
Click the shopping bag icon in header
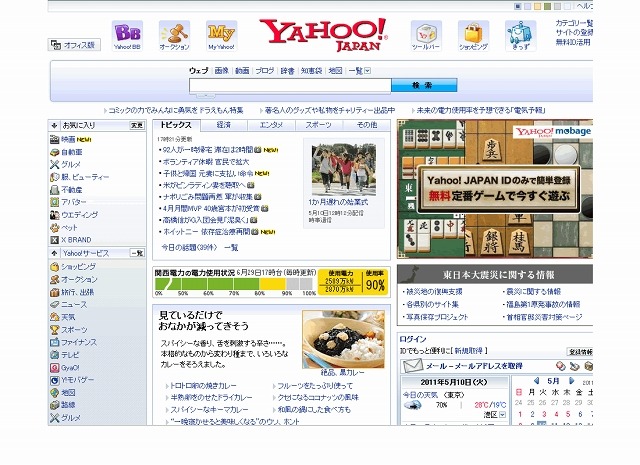point(471,33)
